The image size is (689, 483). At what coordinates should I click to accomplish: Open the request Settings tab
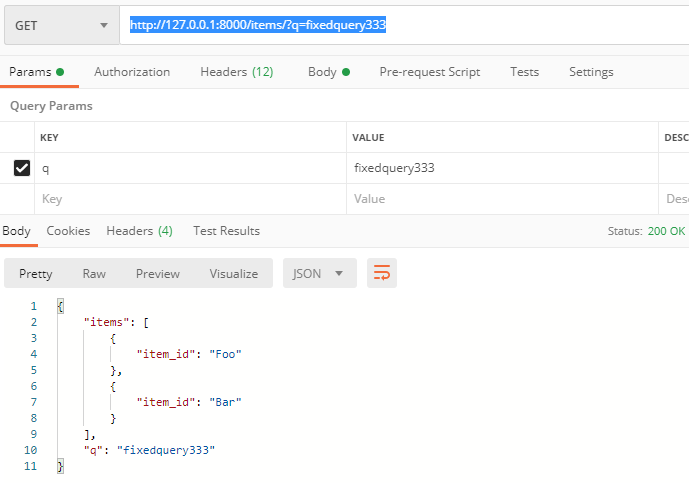click(591, 72)
